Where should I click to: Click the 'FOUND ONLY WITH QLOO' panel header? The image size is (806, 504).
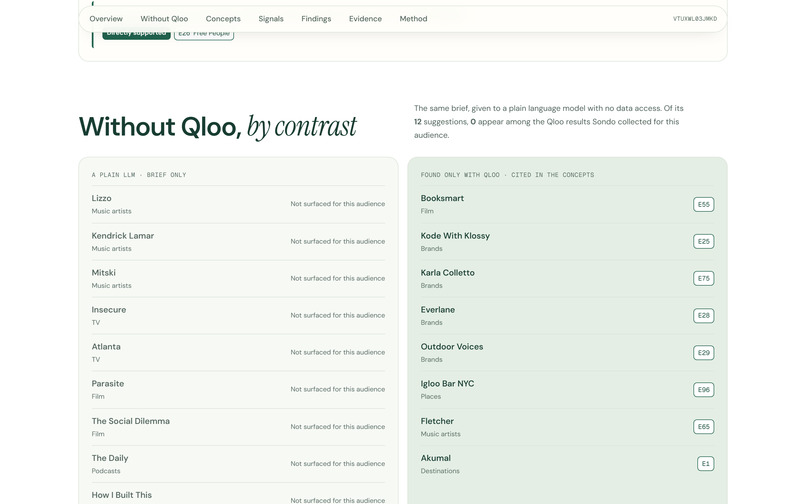507,175
